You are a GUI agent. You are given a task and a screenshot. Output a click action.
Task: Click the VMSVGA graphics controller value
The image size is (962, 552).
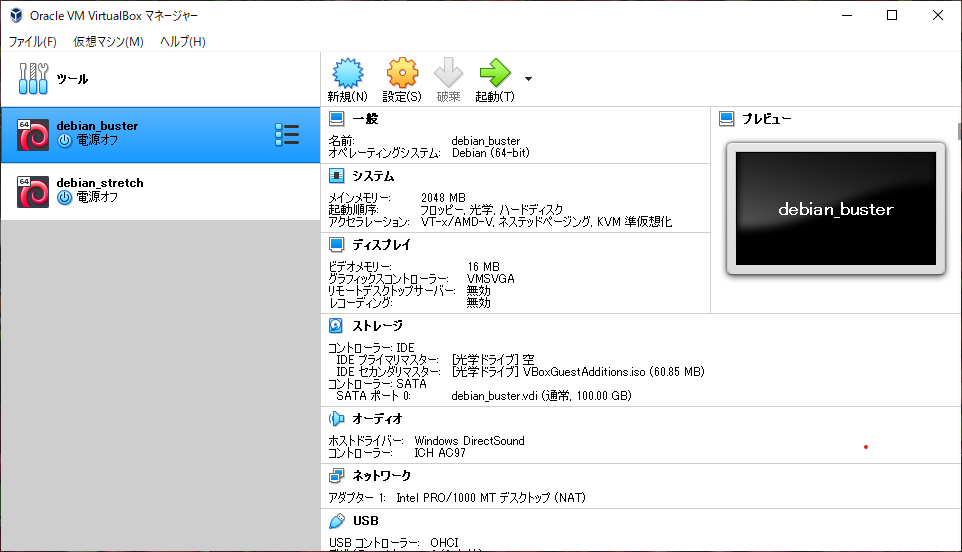coord(491,278)
